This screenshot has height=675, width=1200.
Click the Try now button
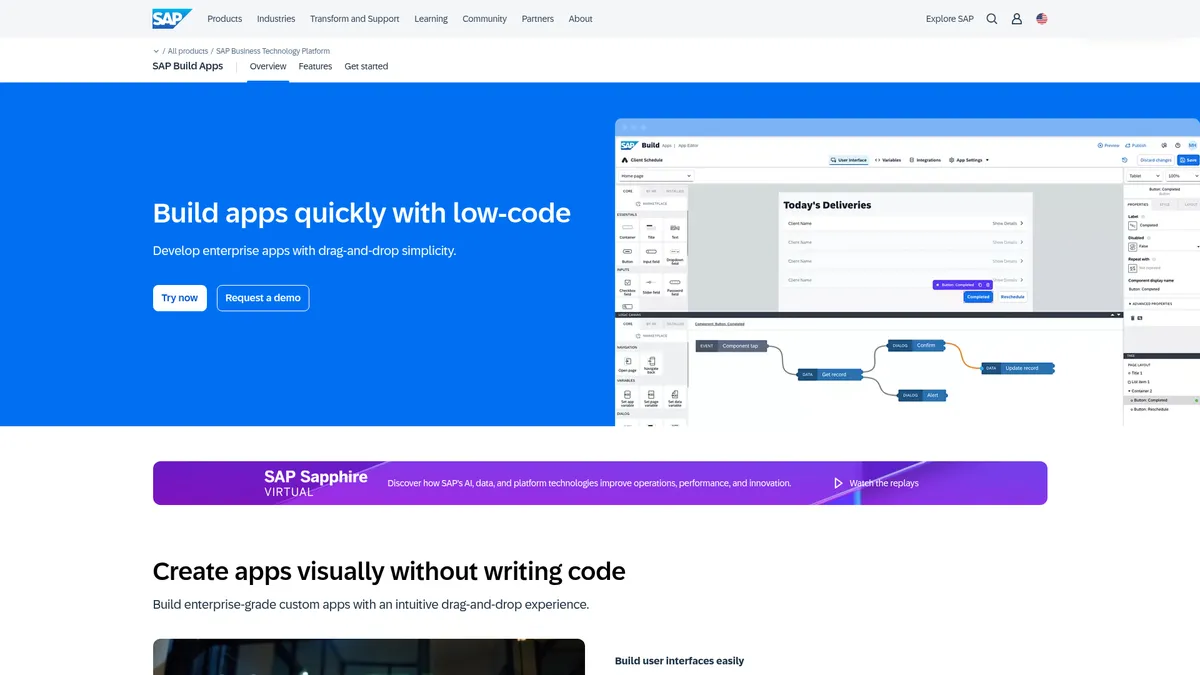[x=180, y=298]
